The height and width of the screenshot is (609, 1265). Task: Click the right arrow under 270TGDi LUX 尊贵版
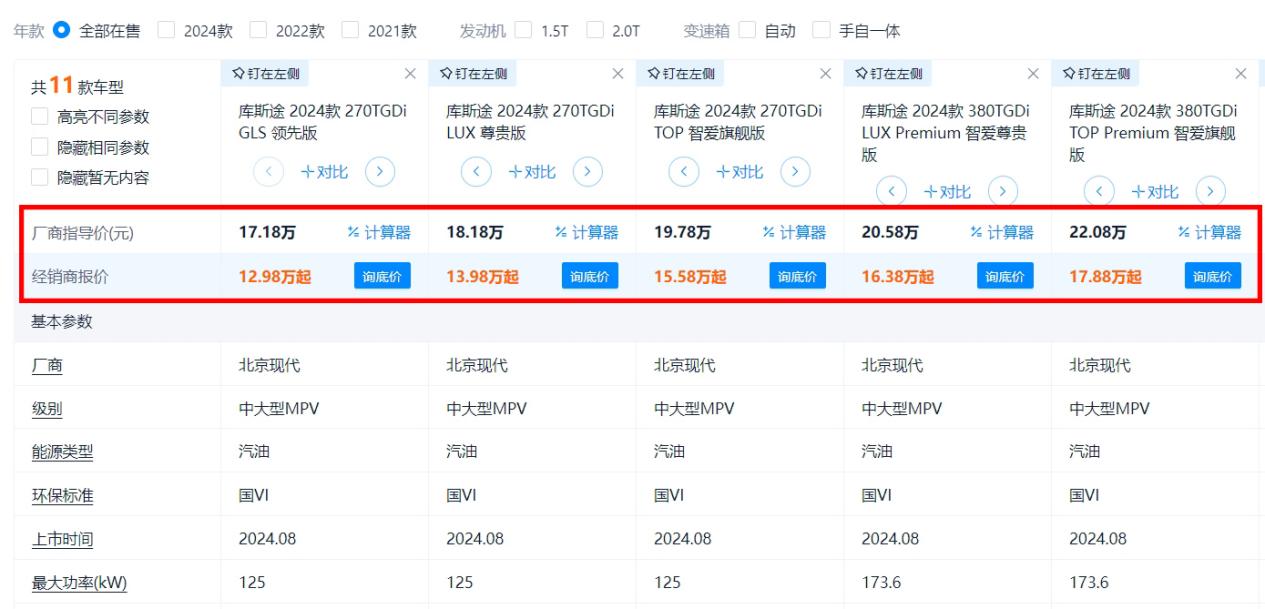[586, 171]
